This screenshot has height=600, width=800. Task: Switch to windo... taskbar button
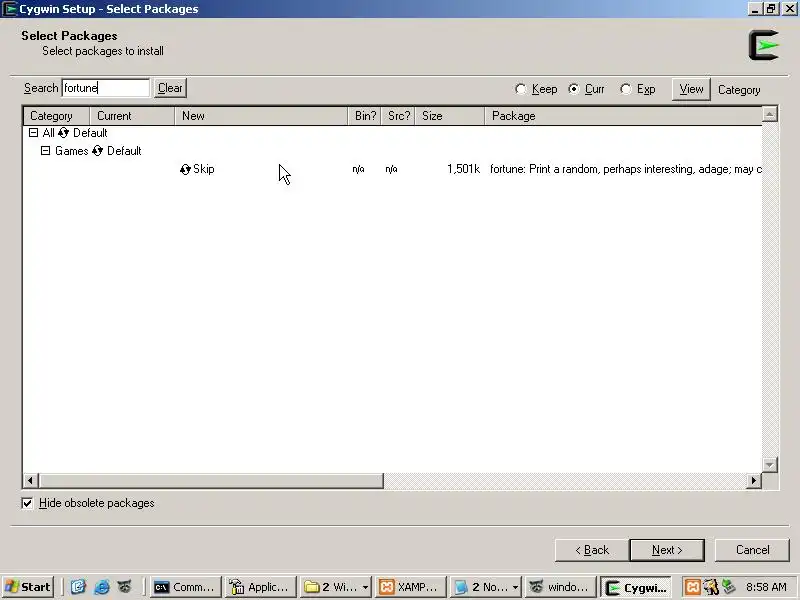click(560, 587)
